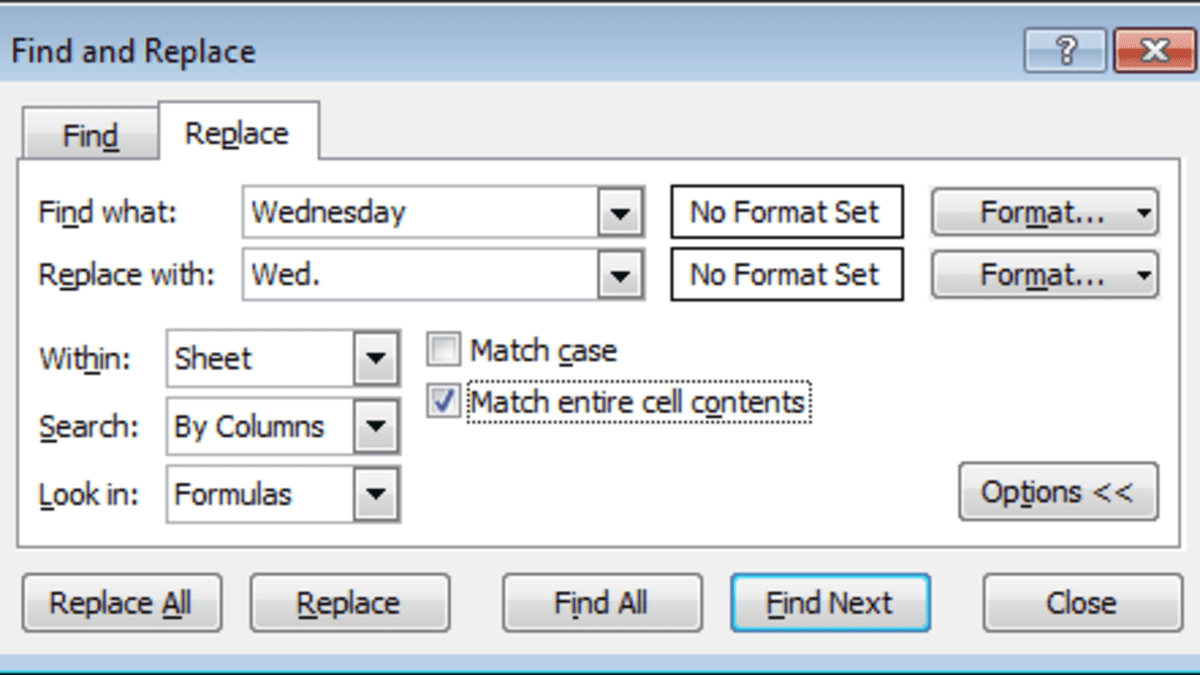The image size is (1200, 675).
Task: Open the Look in dropdown showing Formulas
Action: tap(376, 493)
